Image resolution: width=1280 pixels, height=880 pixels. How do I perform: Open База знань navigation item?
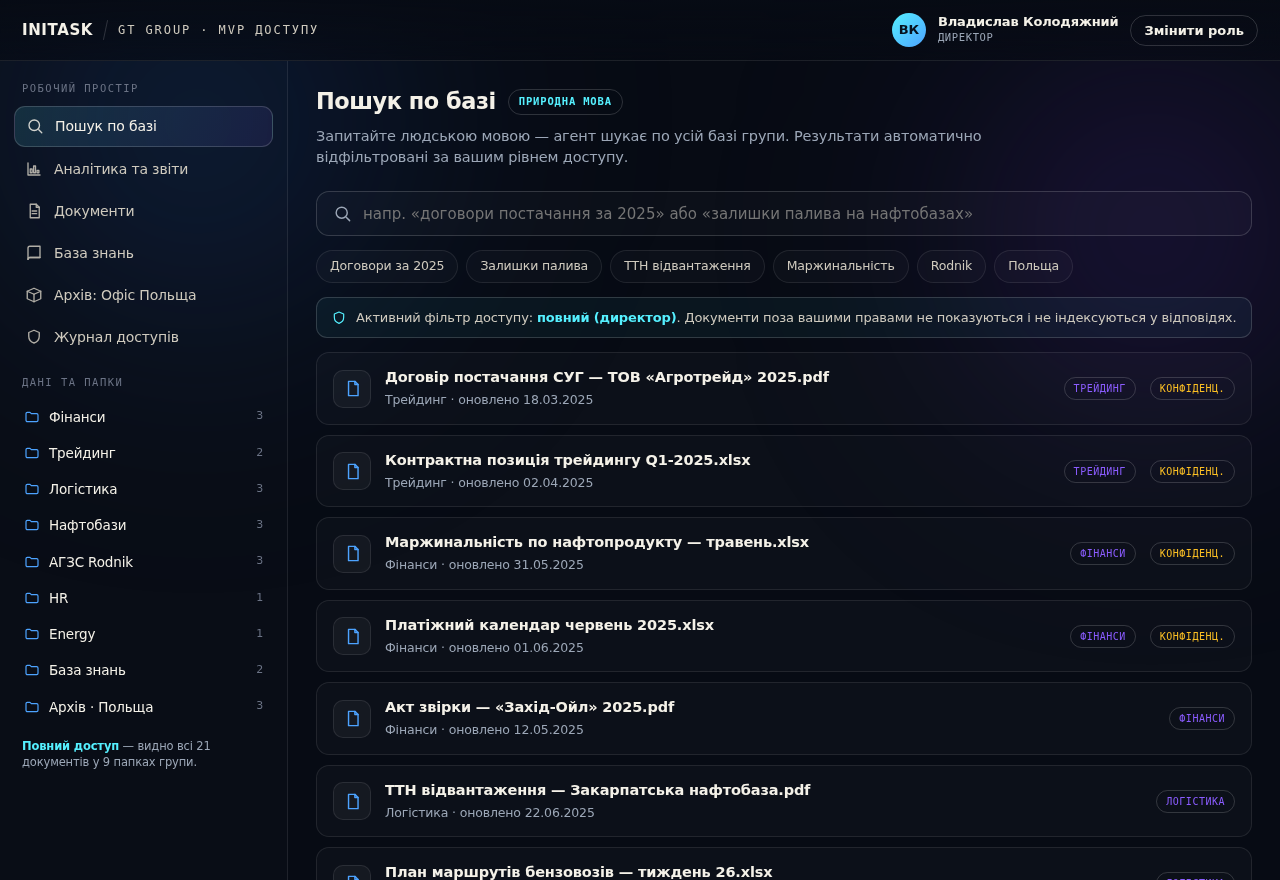coord(143,253)
